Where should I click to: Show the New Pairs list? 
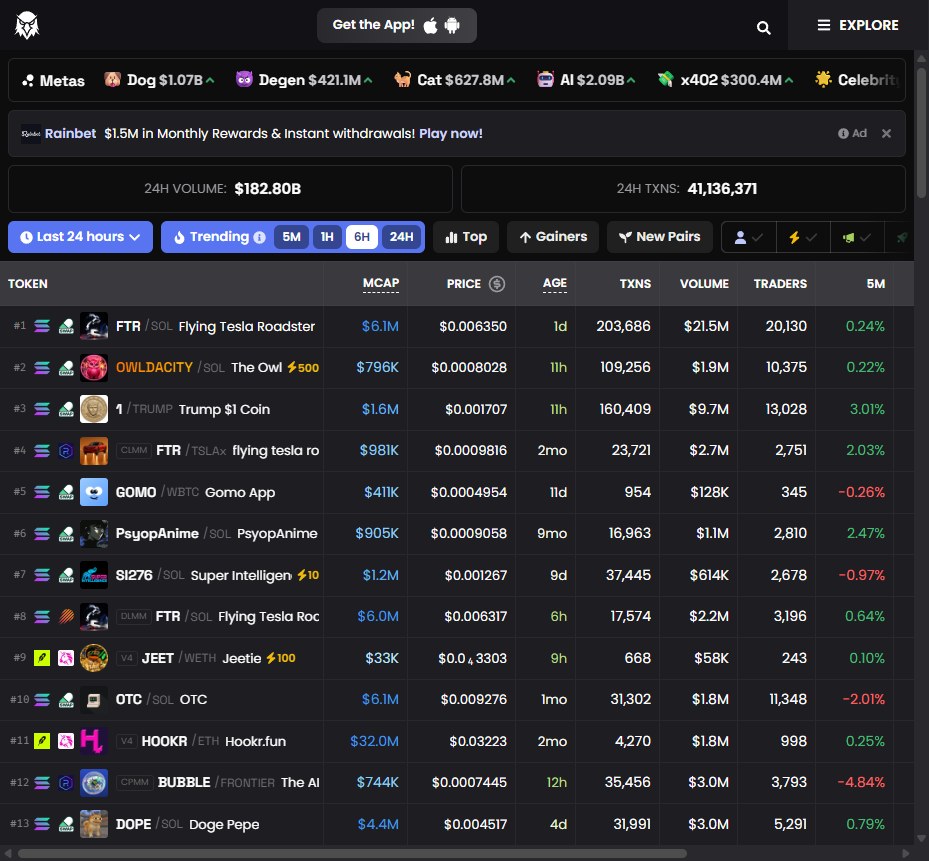[659, 237]
